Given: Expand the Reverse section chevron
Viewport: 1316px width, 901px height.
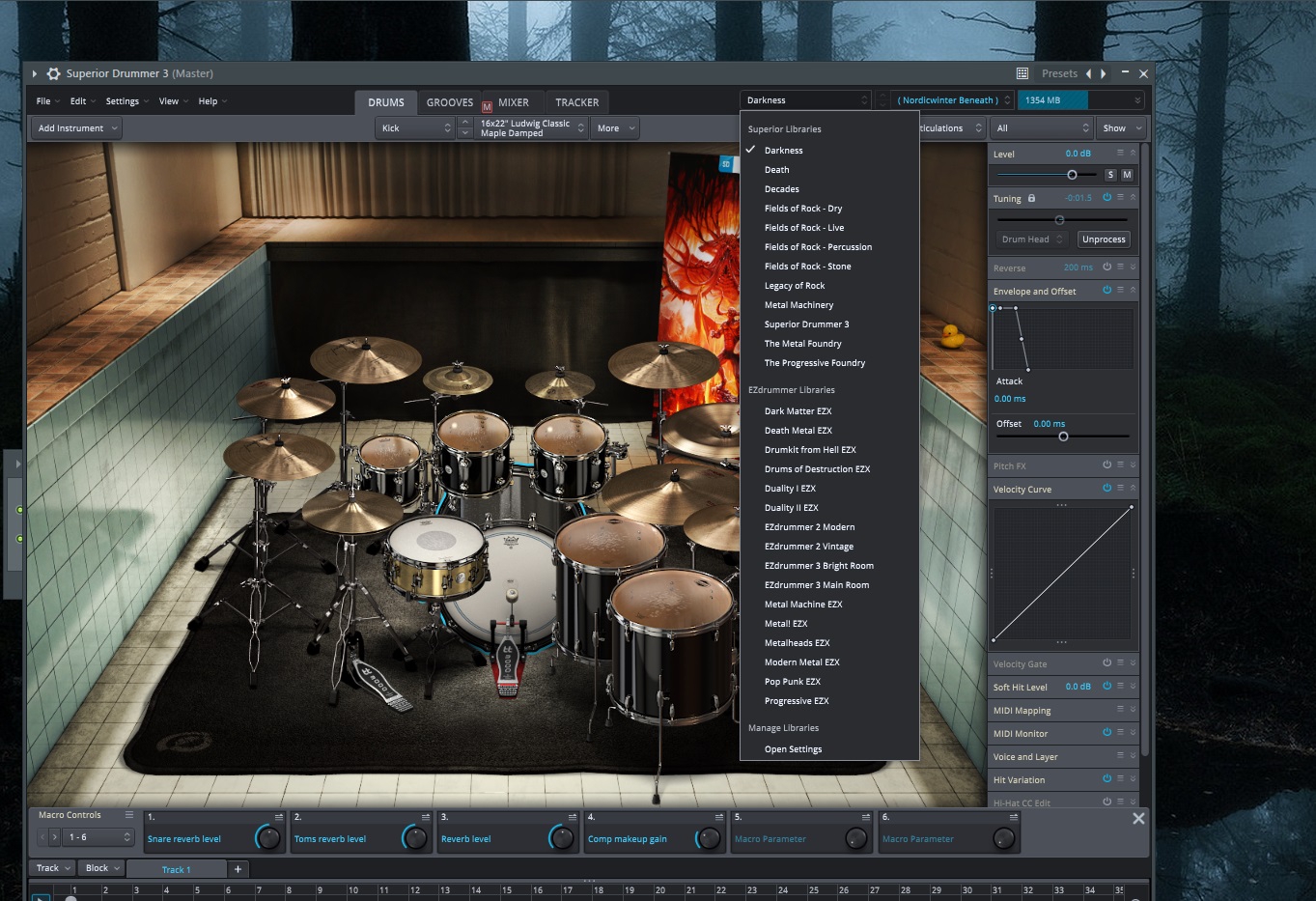Looking at the screenshot, I should 1133,267.
